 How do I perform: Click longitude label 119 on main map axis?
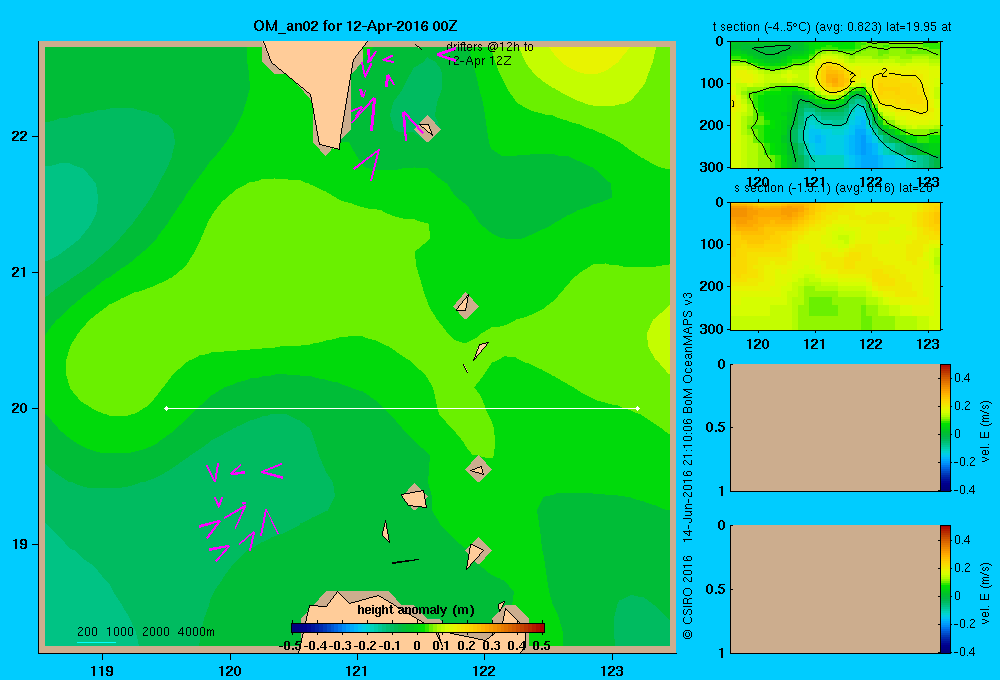click(x=102, y=670)
